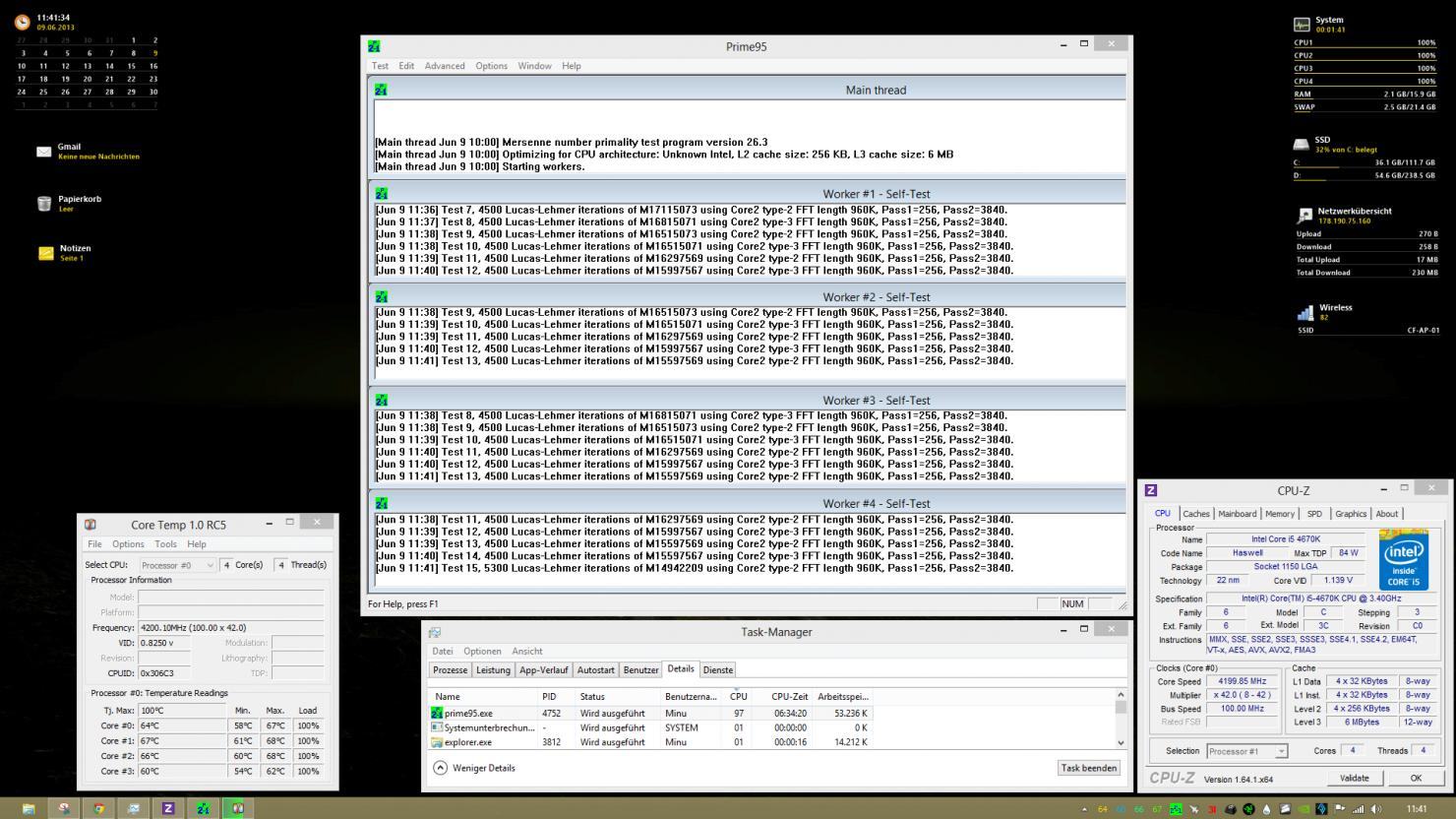Click the network signal tray icon
Screen dimensions: 1456x819
tap(1359, 809)
